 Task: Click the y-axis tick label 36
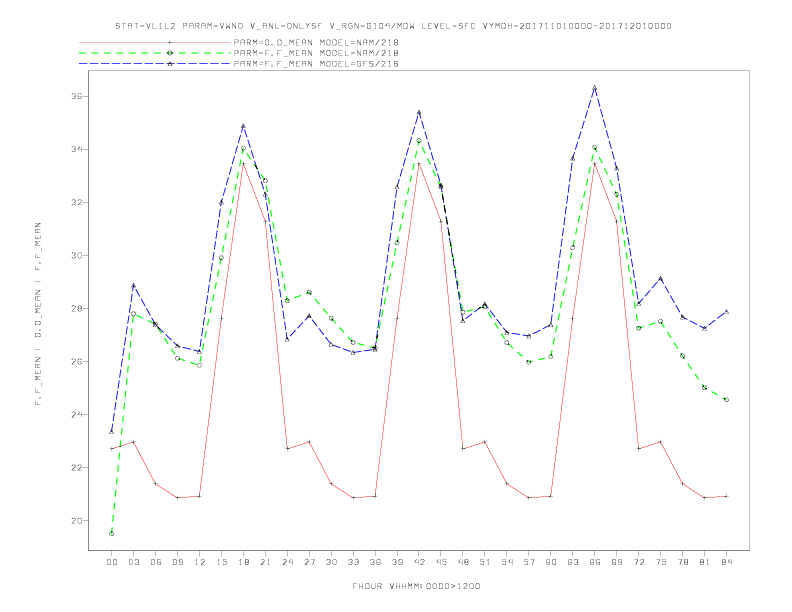[x=77, y=96]
